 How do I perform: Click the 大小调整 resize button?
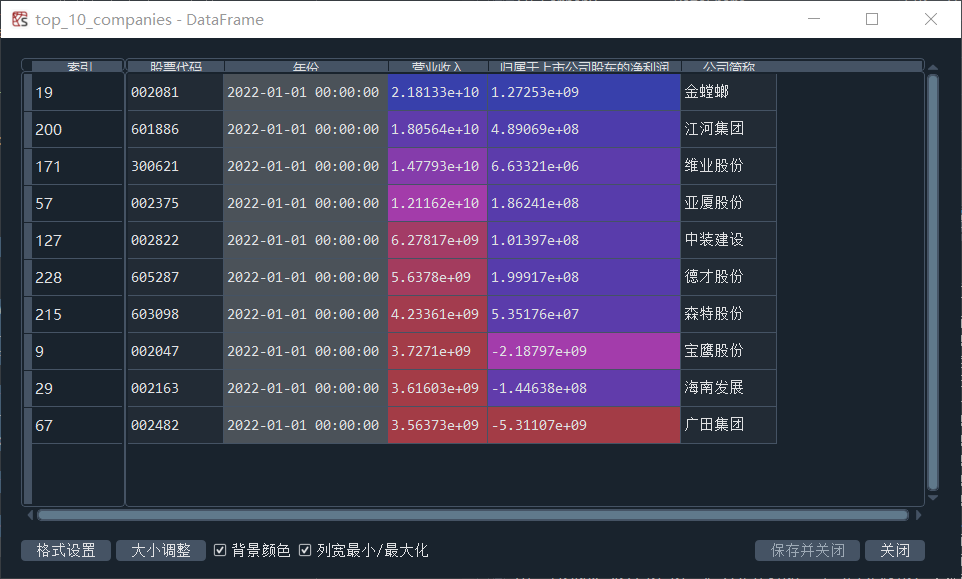click(x=161, y=550)
